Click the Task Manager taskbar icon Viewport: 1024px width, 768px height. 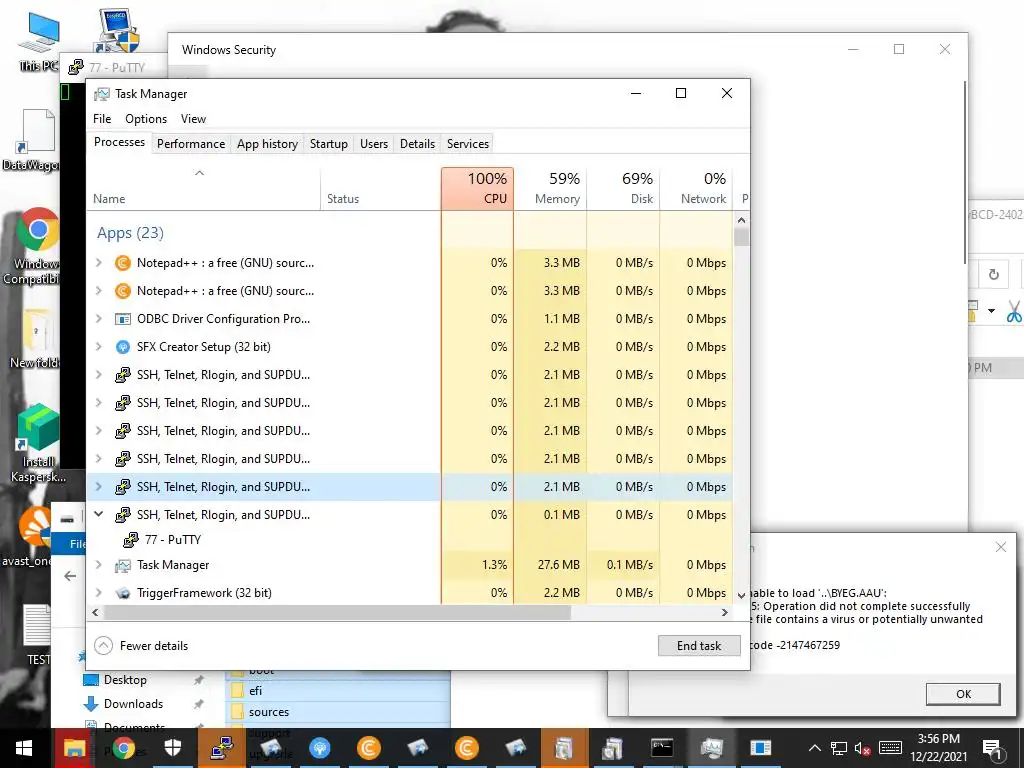tap(711, 748)
